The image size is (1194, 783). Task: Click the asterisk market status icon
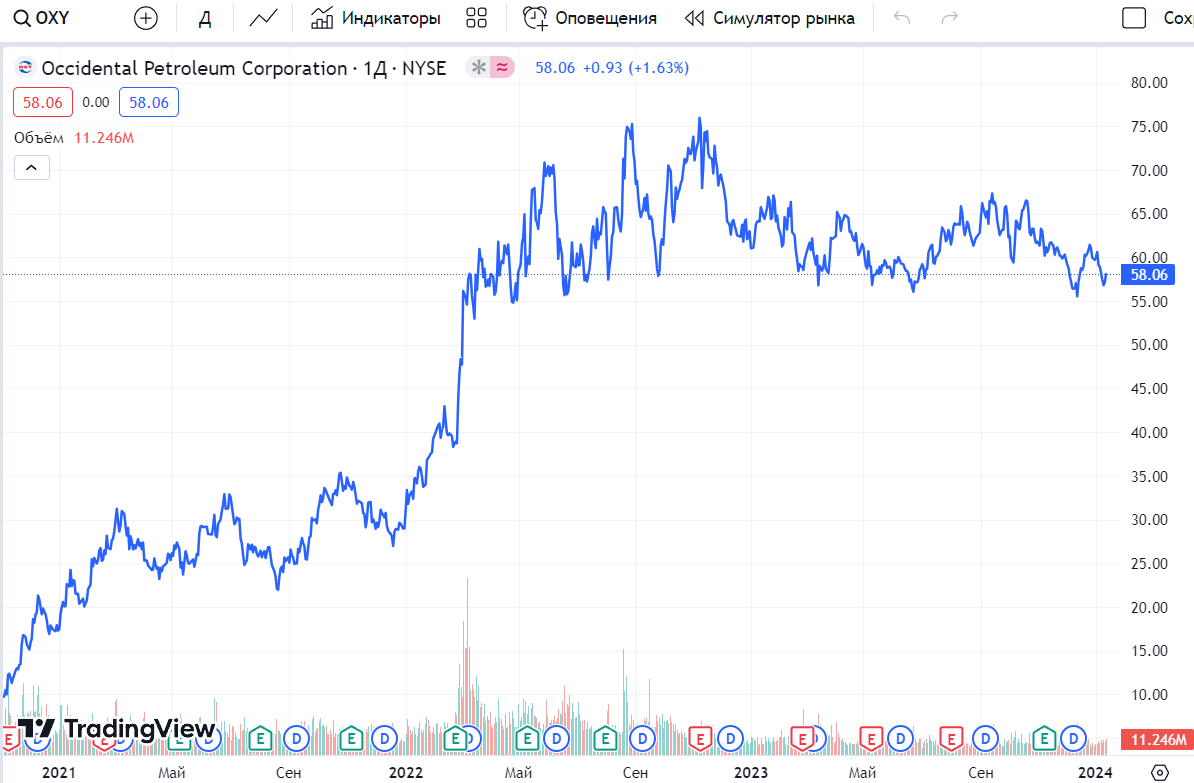[x=478, y=68]
